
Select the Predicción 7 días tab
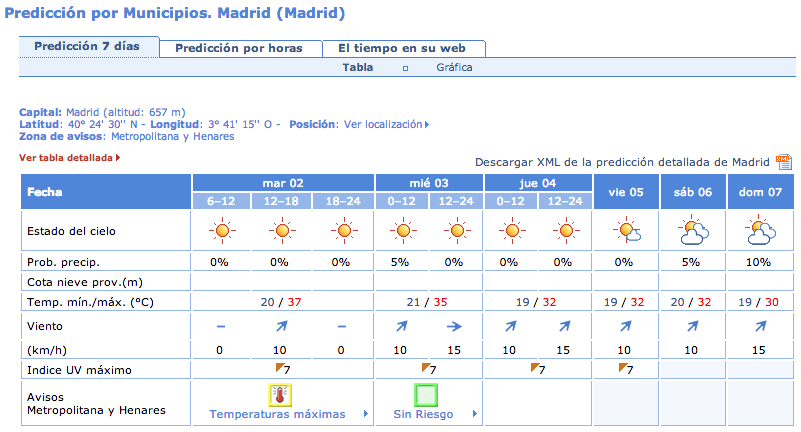pyautogui.click(x=89, y=46)
